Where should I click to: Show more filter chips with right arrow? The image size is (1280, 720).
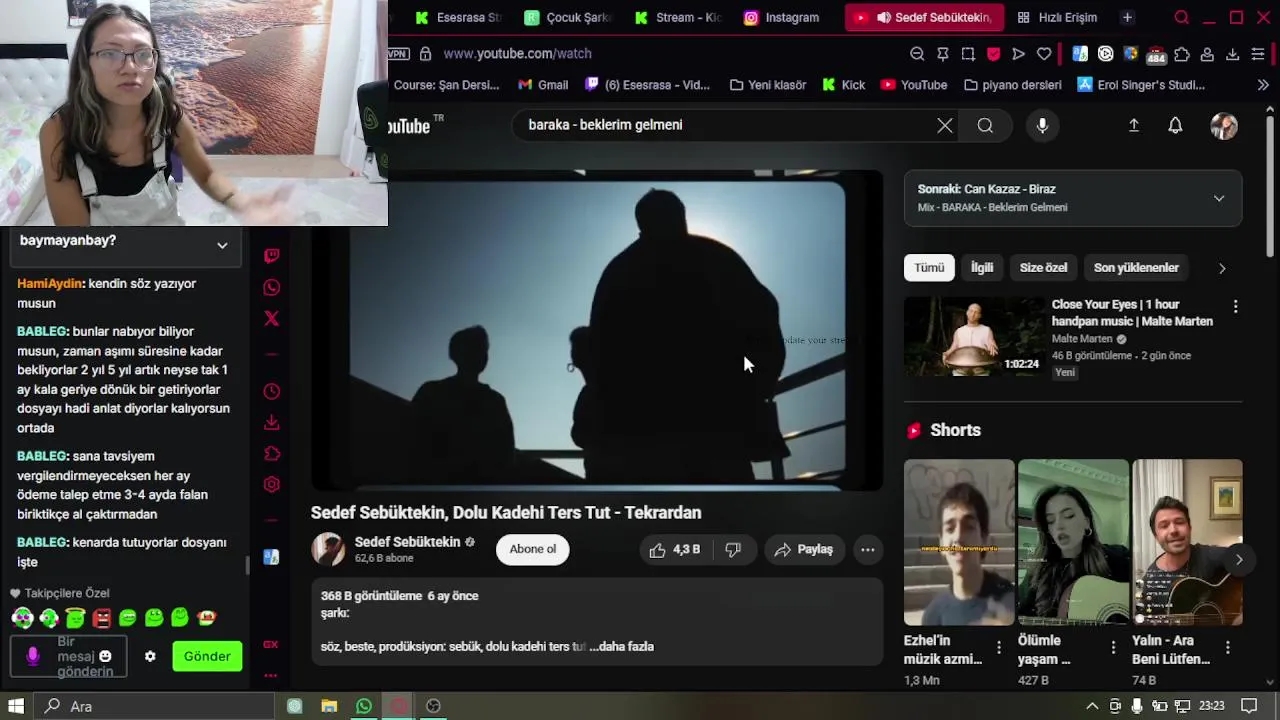pyautogui.click(x=1221, y=268)
